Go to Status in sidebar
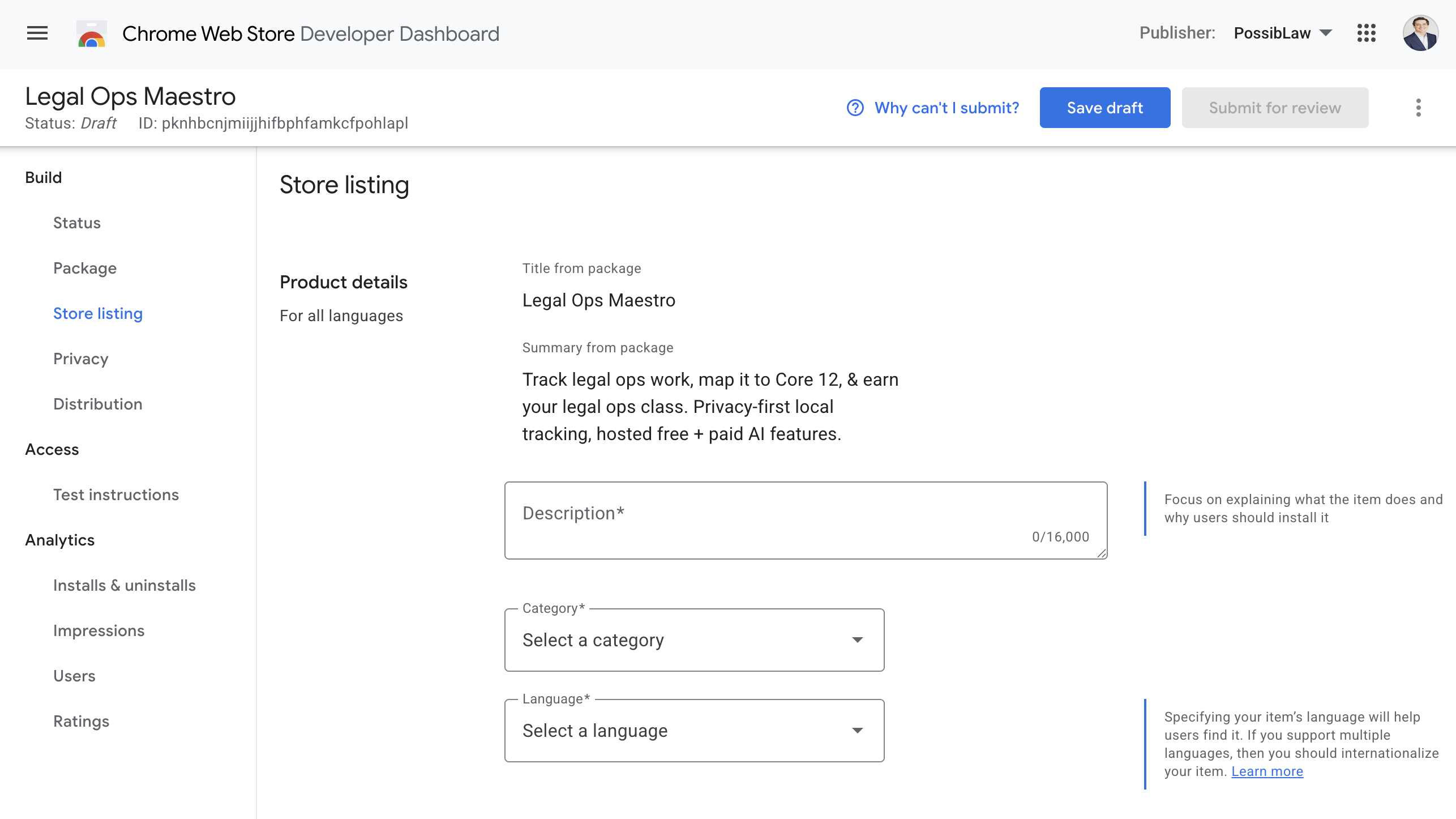 pos(77,223)
